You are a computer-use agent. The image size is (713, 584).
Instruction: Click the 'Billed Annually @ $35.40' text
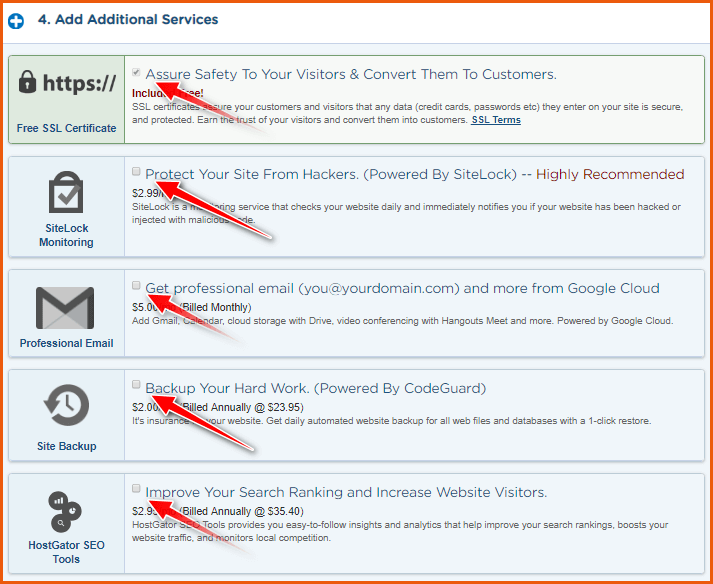click(x=242, y=511)
